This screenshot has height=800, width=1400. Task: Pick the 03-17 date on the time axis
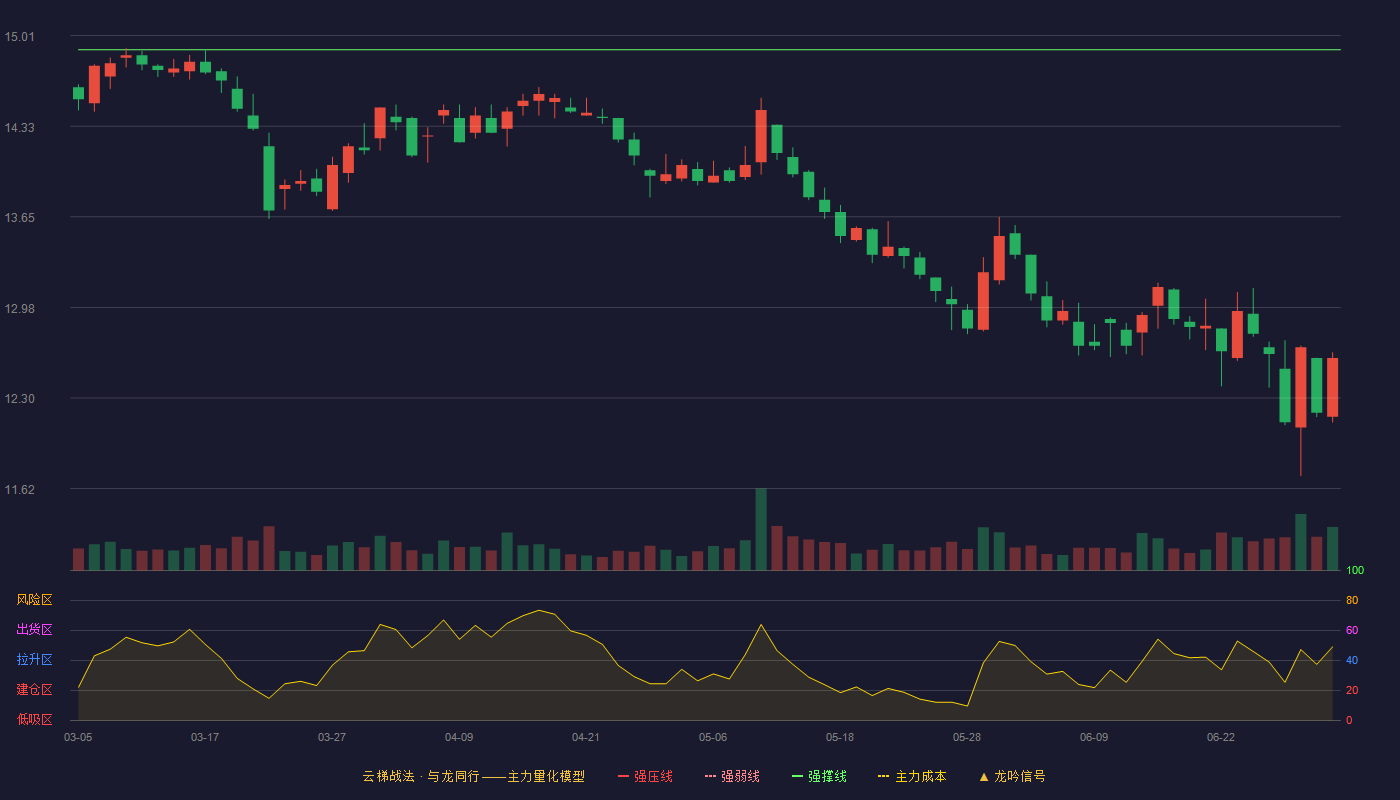tap(205, 737)
